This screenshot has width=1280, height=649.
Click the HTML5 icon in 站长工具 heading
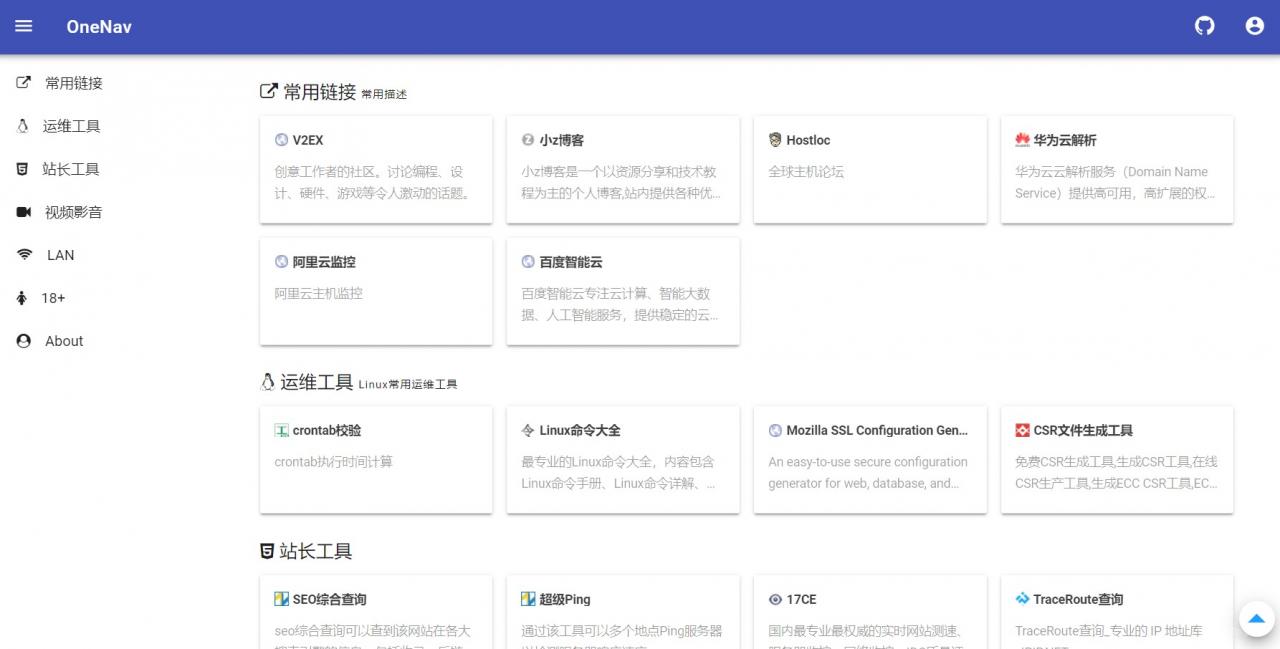[x=267, y=551]
